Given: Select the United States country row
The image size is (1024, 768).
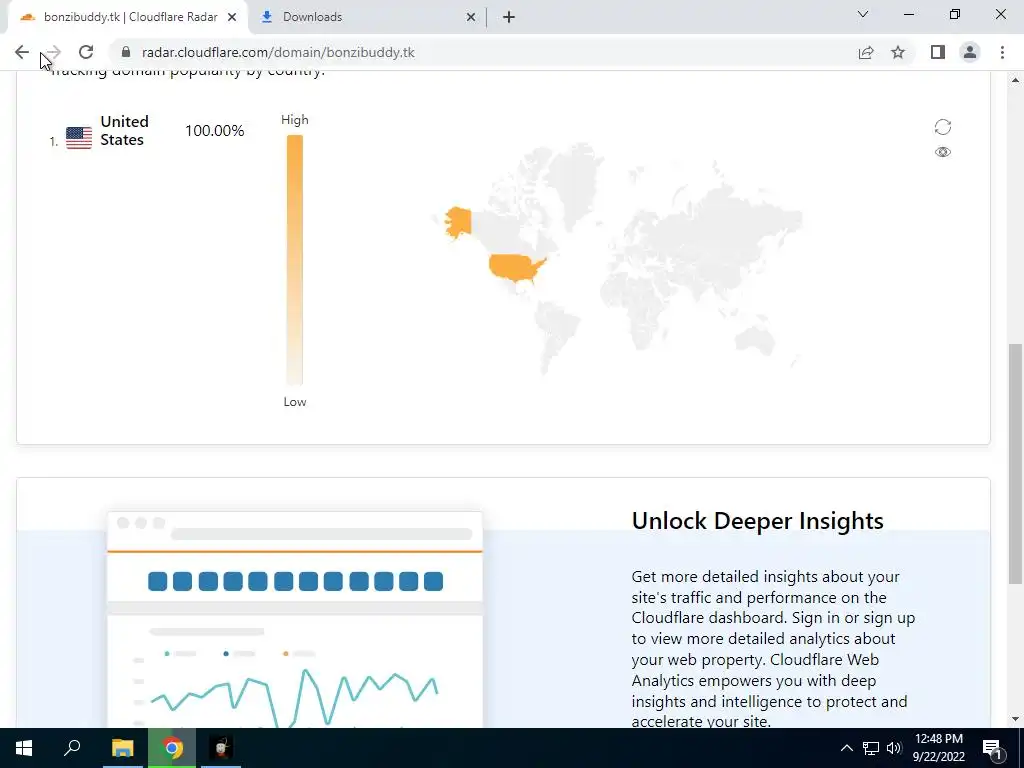Looking at the screenshot, I should pos(147,131).
